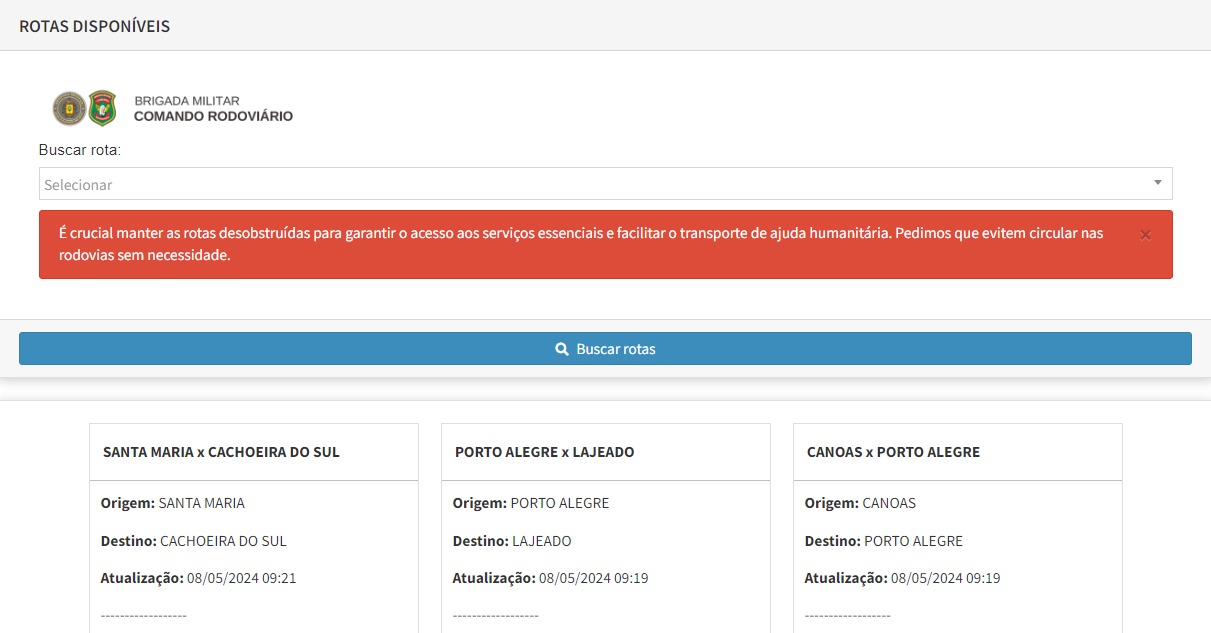Click the Origem: SANTA MARIA line

point(173,503)
